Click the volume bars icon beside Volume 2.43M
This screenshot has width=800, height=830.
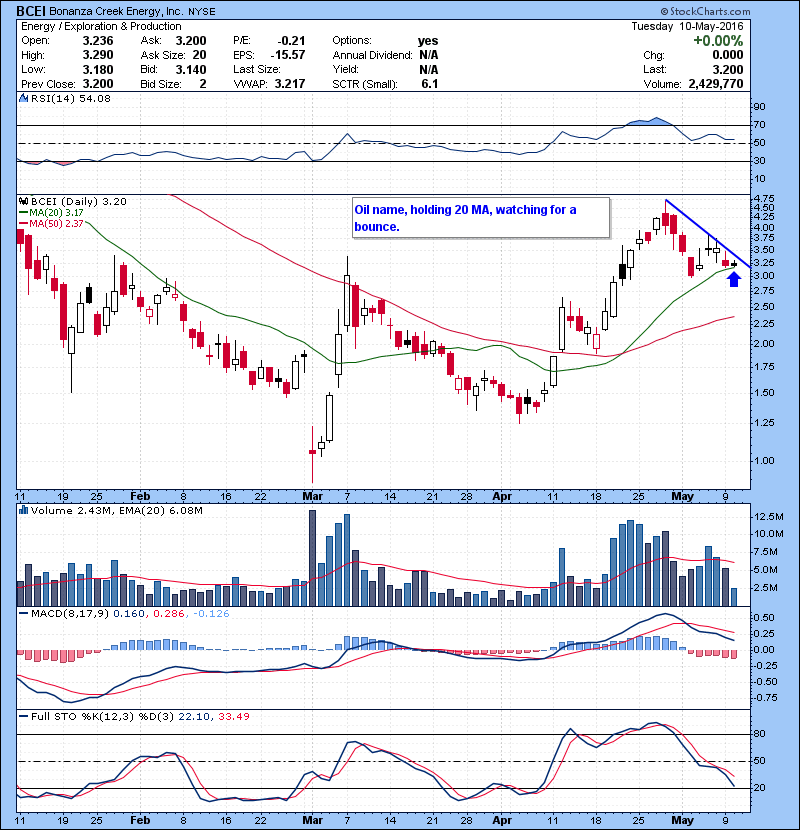24,510
